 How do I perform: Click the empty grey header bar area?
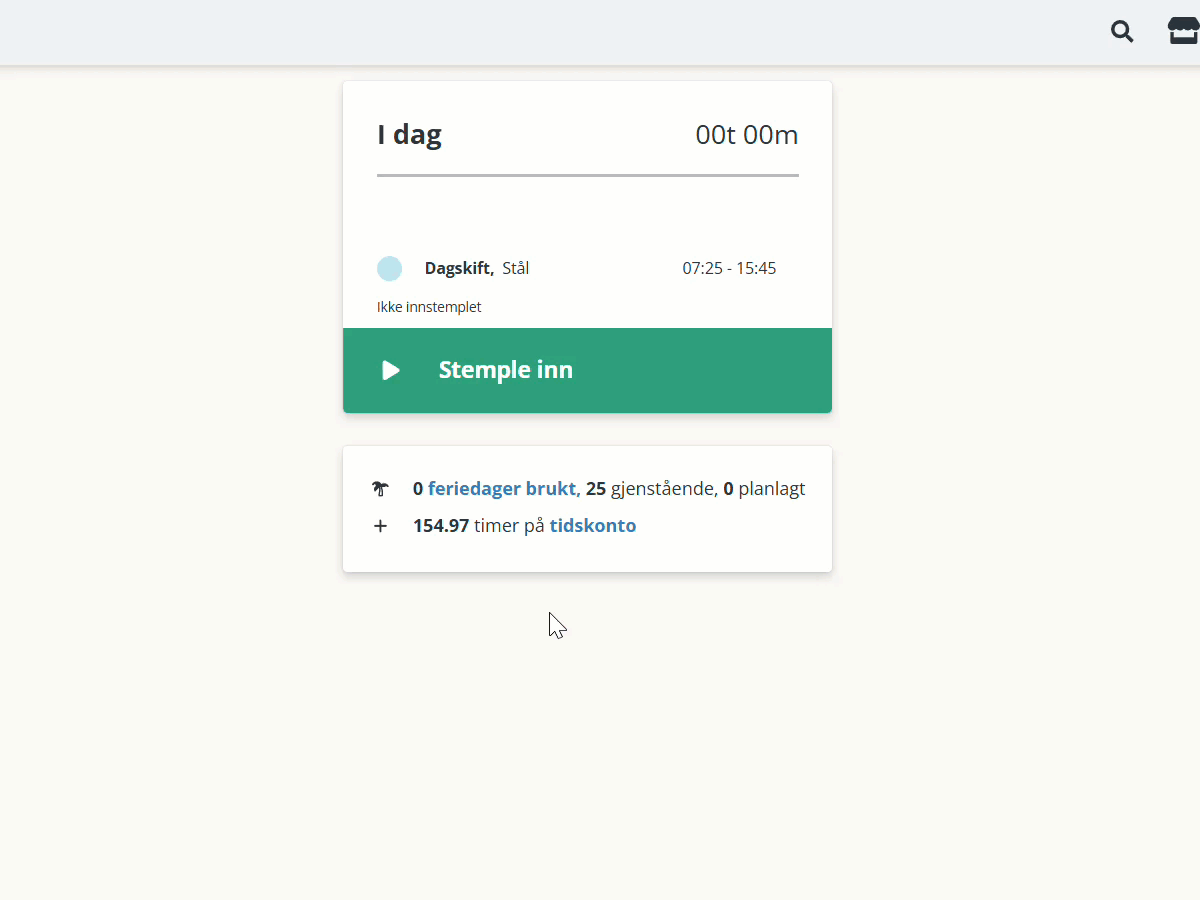550,32
